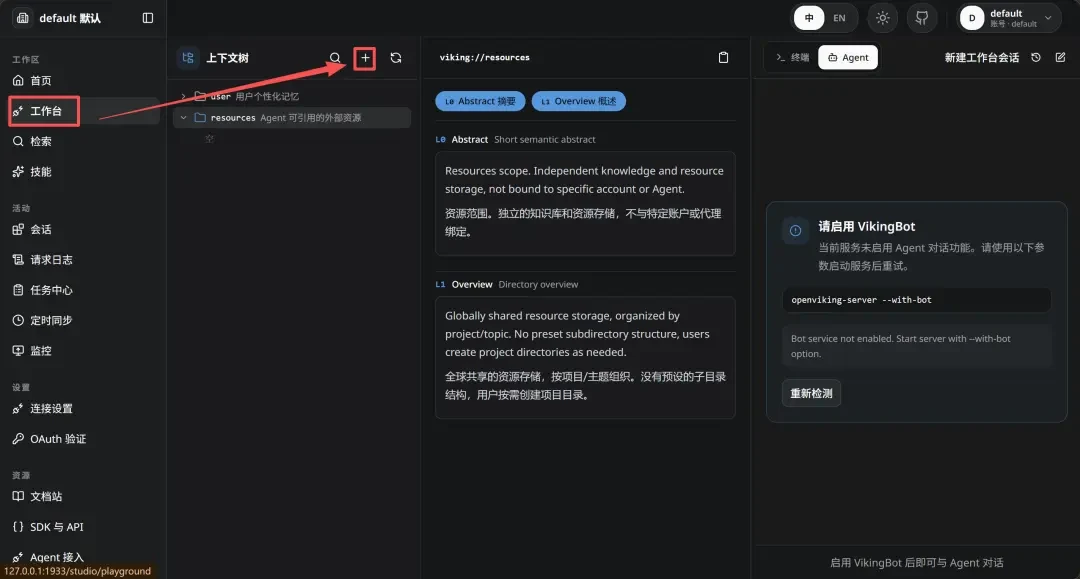Copy the viking://resources path

click(x=723, y=58)
